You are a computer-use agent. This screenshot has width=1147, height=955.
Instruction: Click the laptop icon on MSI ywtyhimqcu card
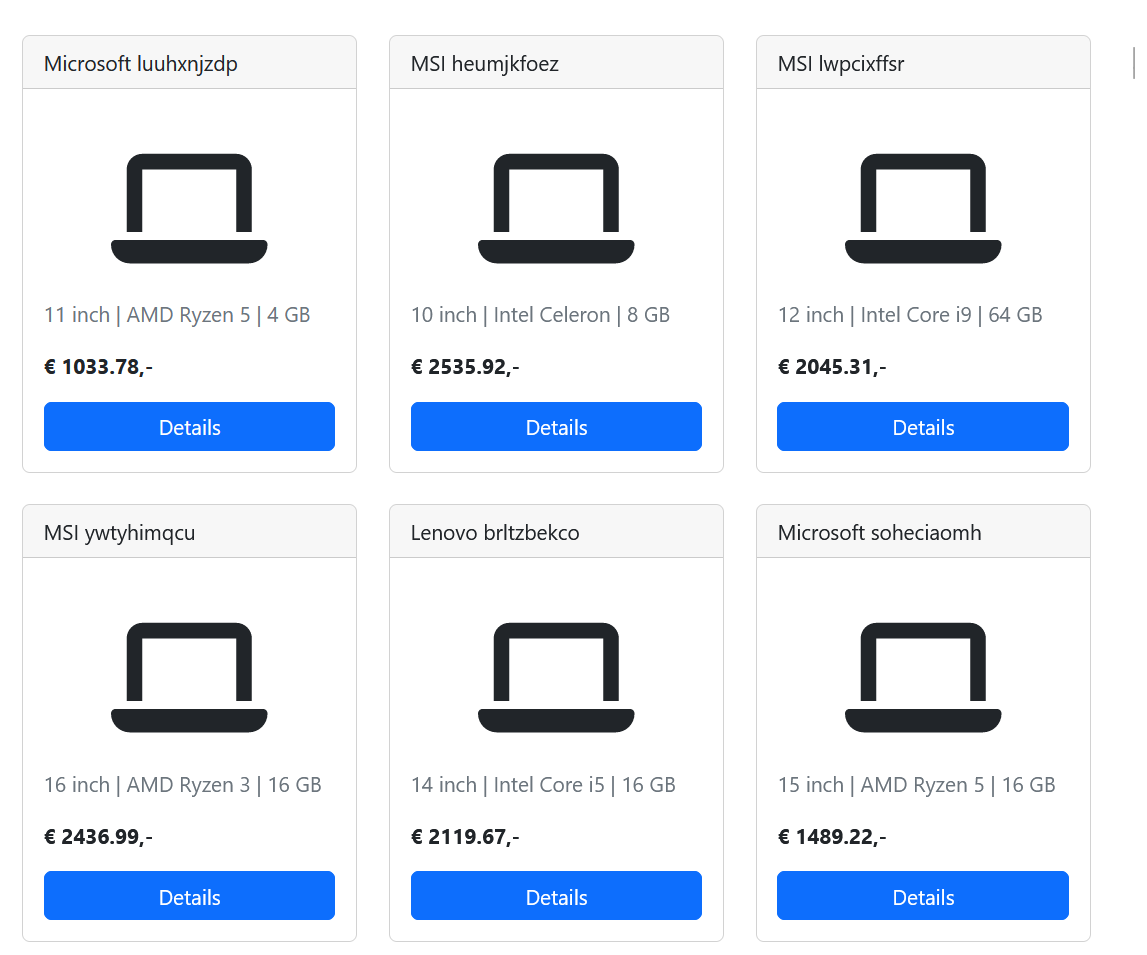pyautogui.click(x=189, y=677)
